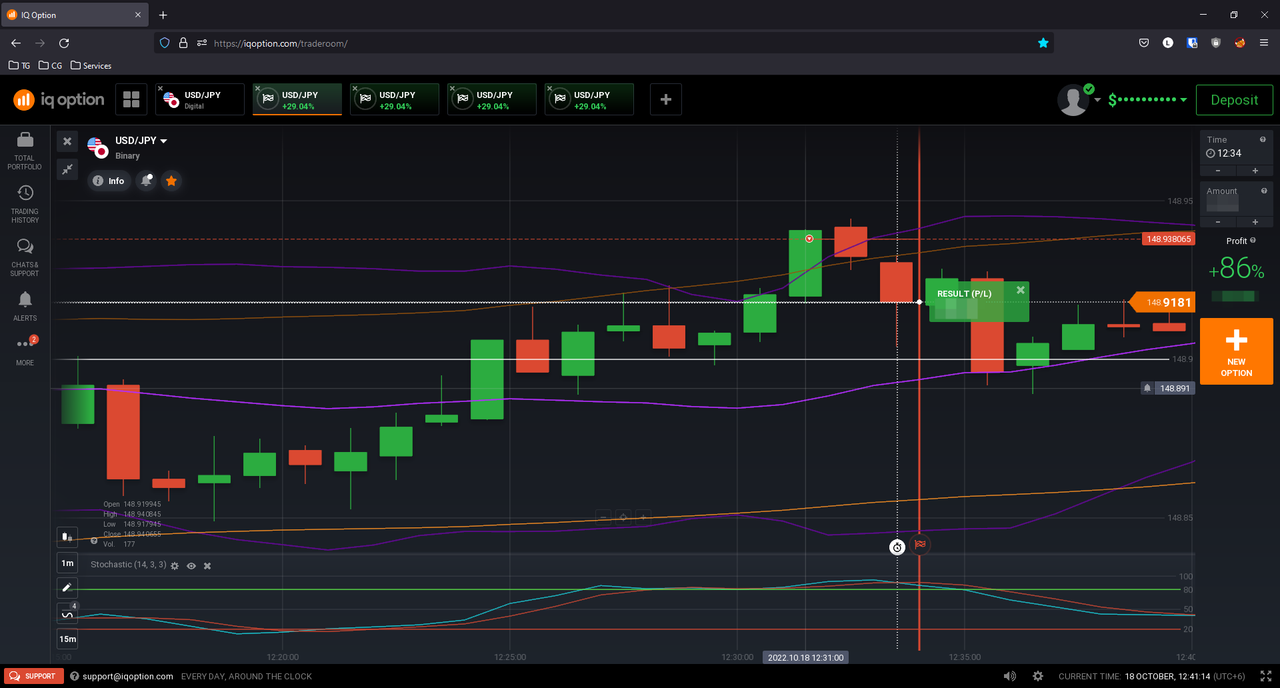Open the Services bookmarks folder
1280x688 pixels.
[91, 66]
